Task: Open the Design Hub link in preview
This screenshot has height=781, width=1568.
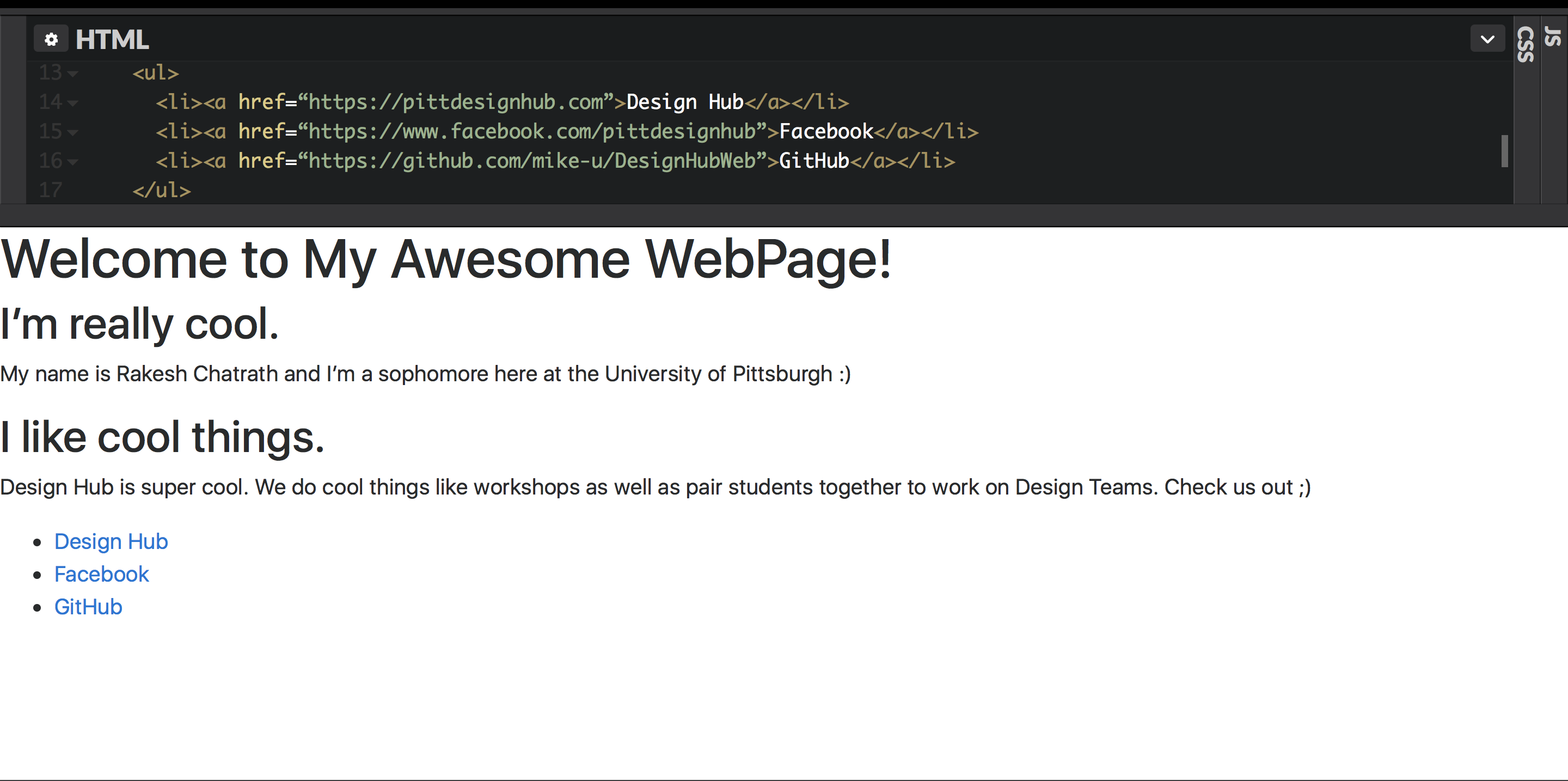Action: point(111,541)
